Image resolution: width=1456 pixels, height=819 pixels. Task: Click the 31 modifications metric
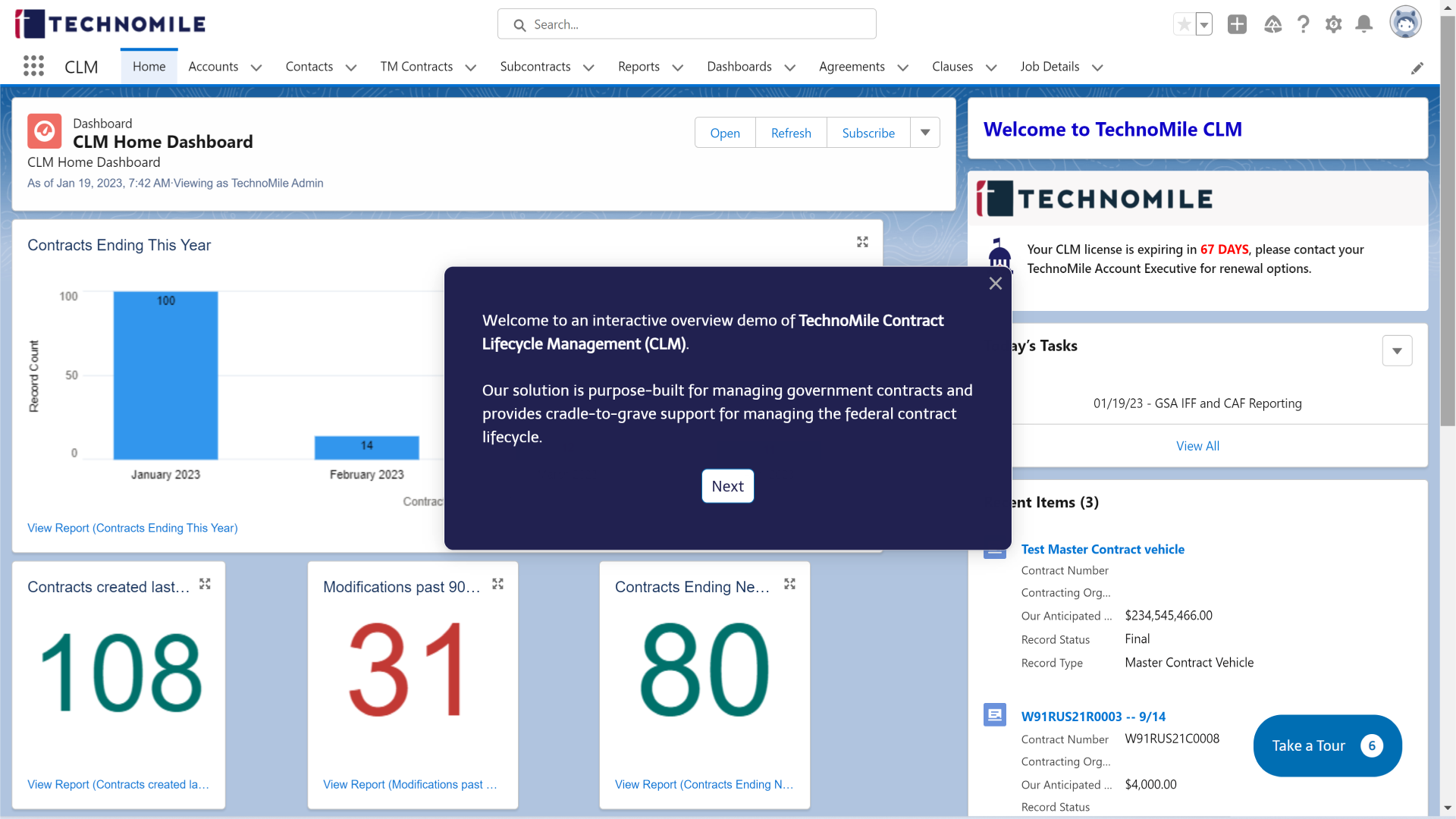pyautogui.click(x=407, y=670)
